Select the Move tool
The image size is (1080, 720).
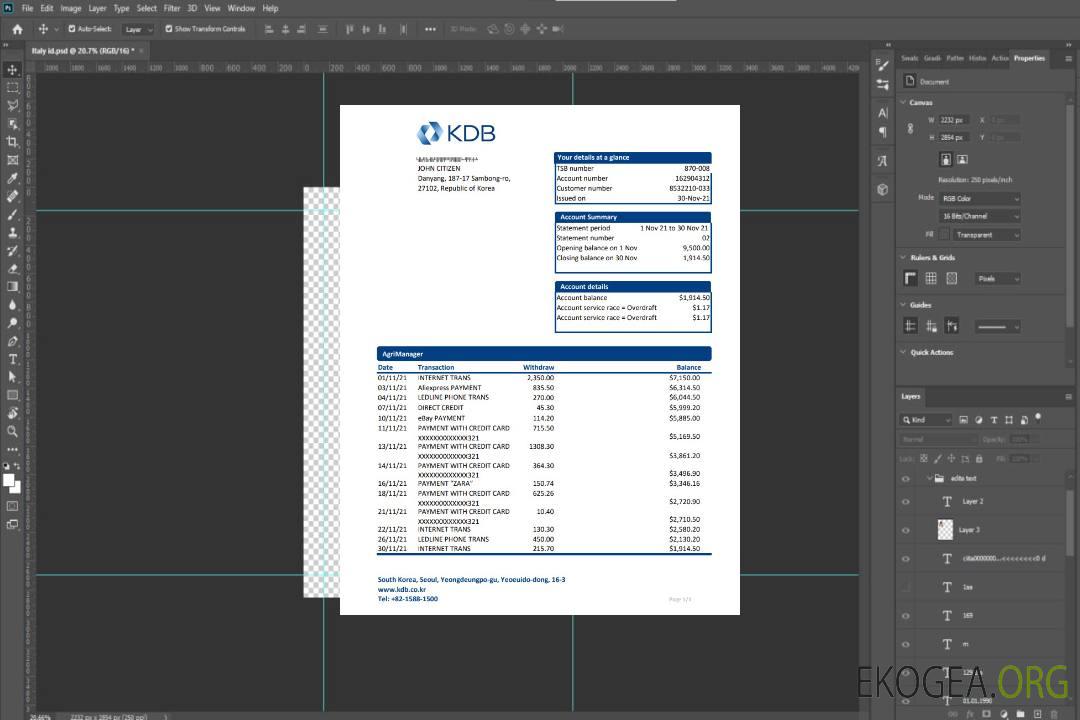[12, 70]
